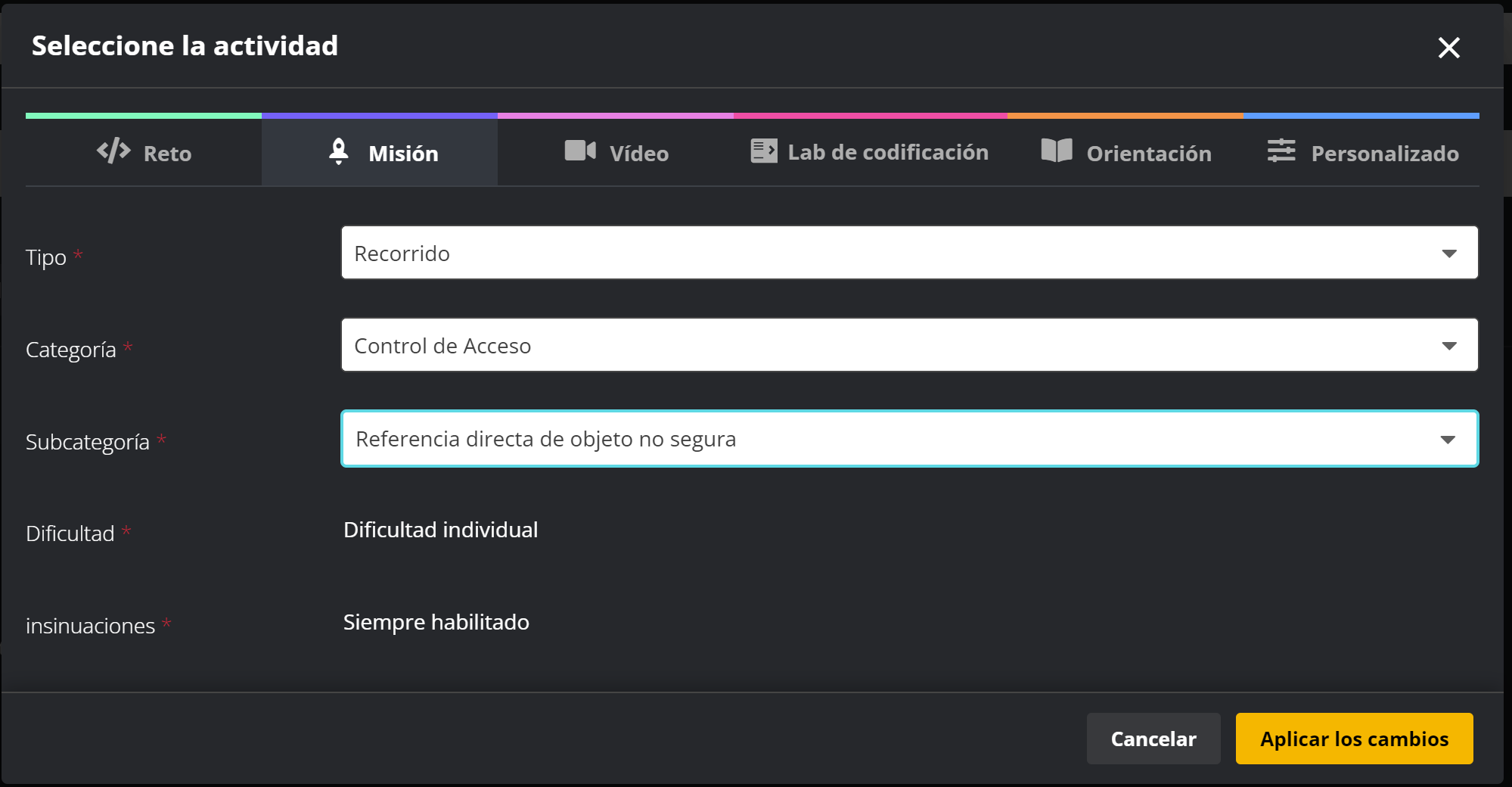
Task: Click the Tipo field label
Action: (46, 257)
